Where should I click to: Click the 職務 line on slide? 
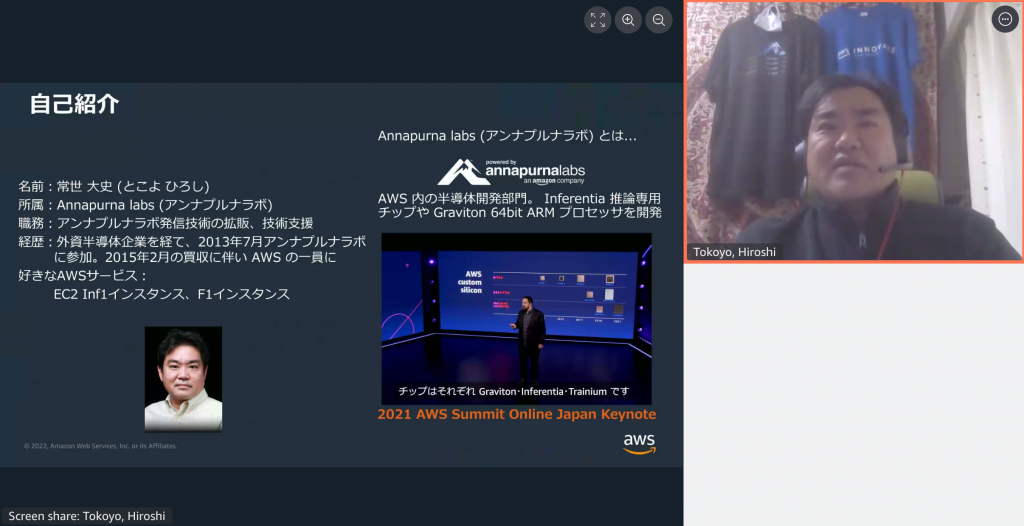click(x=166, y=223)
